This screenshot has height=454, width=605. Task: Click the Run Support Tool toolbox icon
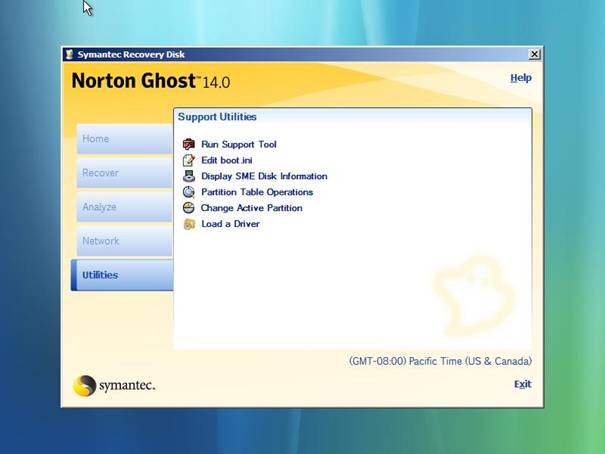coord(189,144)
